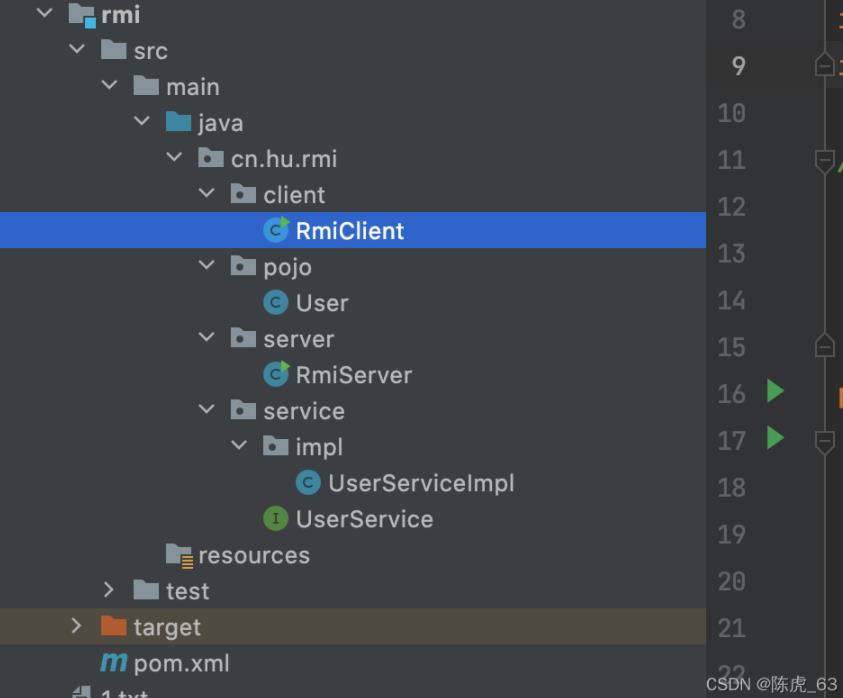This screenshot has height=698, width=843.
Task: Toggle code fold marker at line 9
Action: 824,65
